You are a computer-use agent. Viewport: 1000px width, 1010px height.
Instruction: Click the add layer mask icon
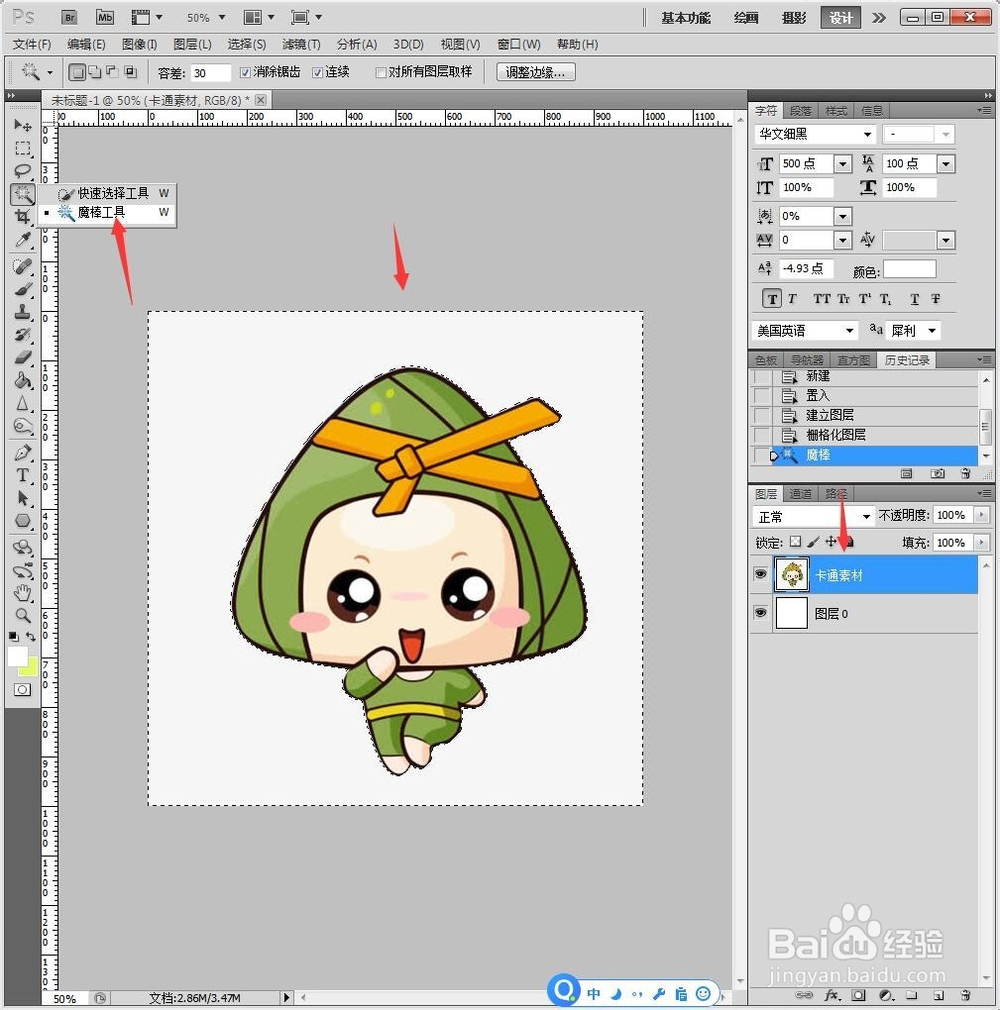[858, 995]
